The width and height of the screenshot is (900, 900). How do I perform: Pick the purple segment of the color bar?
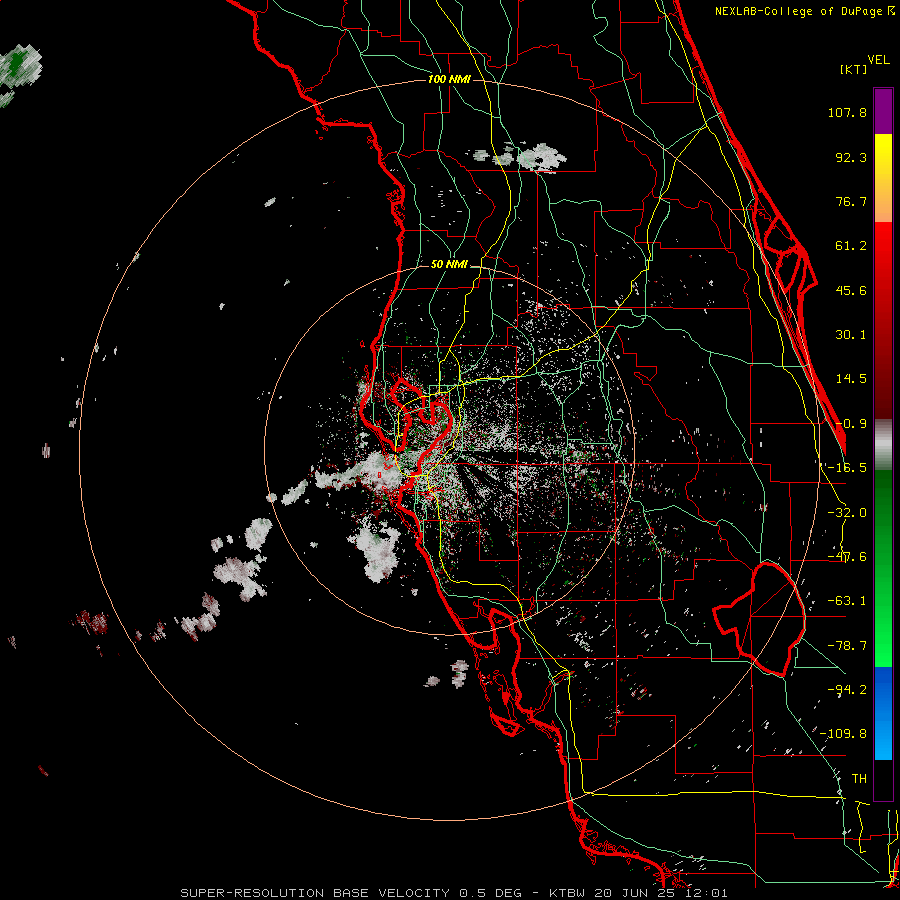coord(883,111)
